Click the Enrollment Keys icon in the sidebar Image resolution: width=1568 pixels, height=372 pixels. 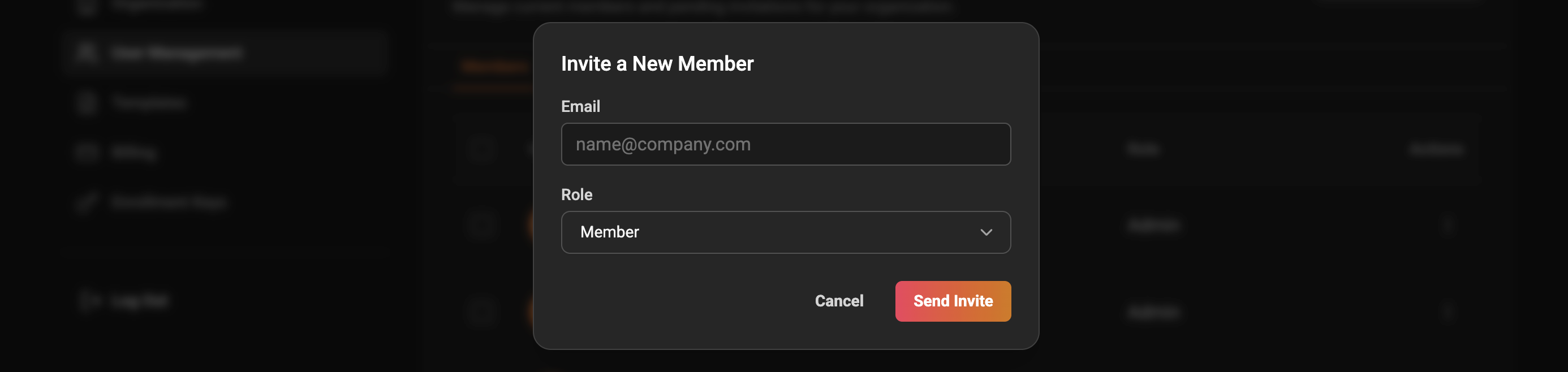[x=87, y=202]
